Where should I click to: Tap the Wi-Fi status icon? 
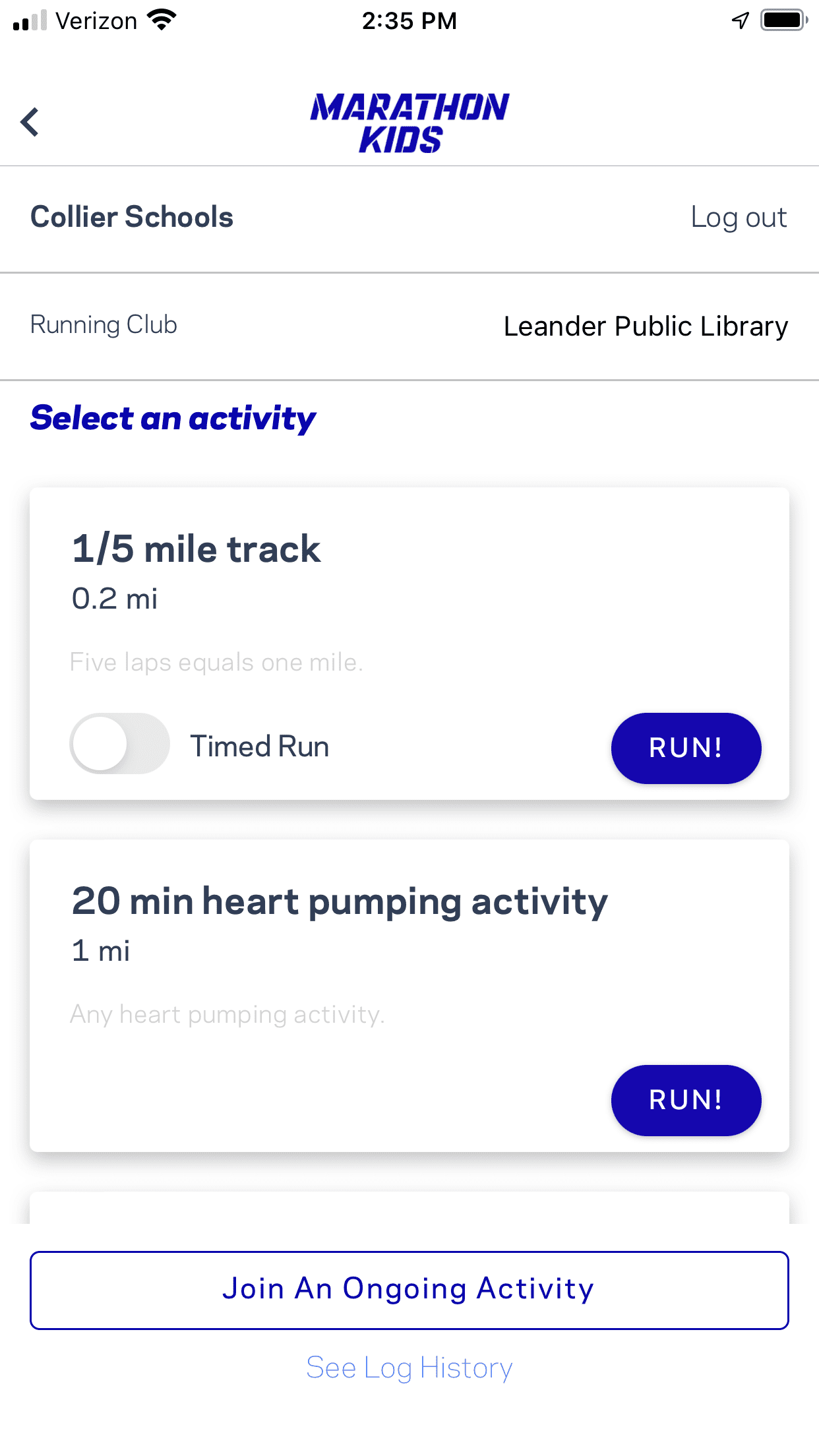pyautogui.click(x=162, y=20)
